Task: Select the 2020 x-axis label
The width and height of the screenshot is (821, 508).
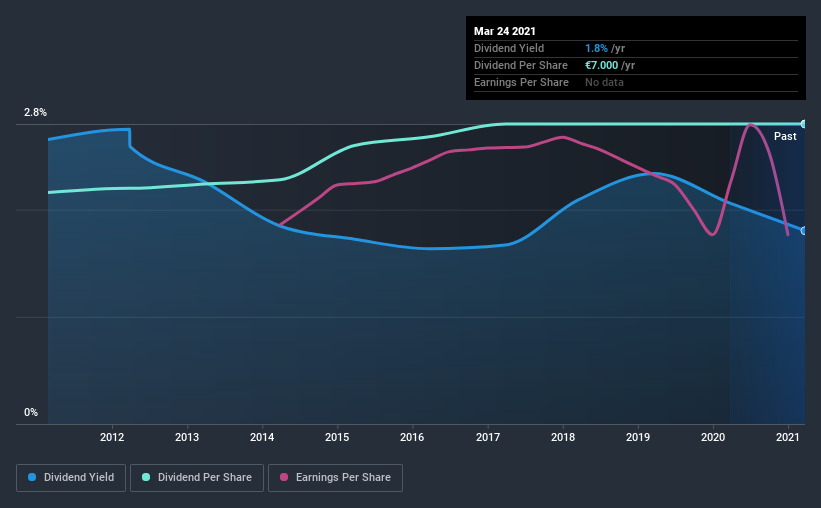Action: tap(713, 437)
